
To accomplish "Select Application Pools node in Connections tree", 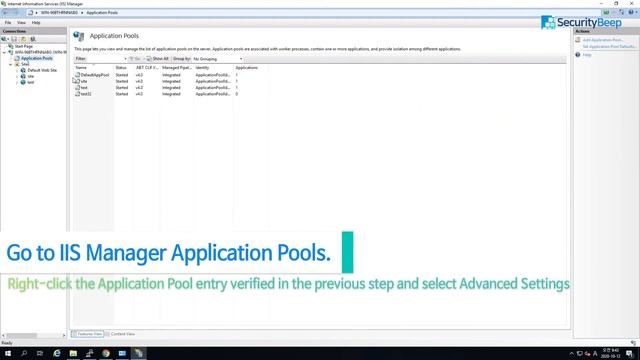I will (37, 58).
